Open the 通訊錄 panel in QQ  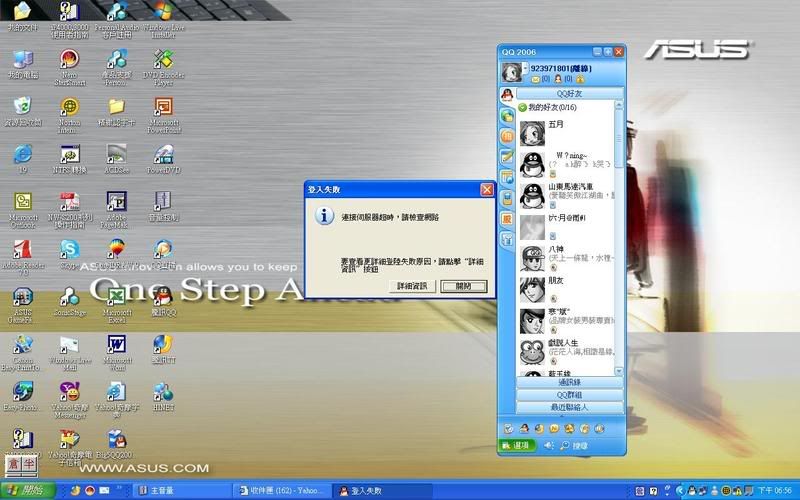coord(569,382)
